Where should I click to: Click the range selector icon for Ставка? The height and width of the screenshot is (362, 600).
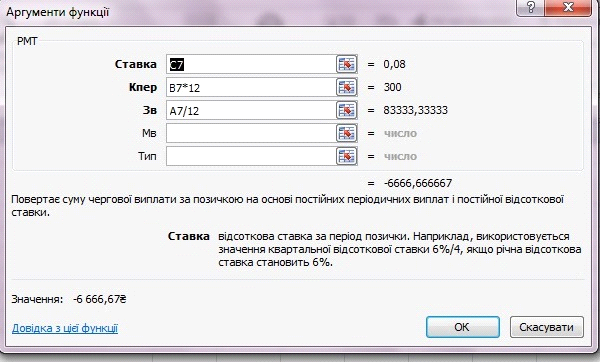(x=347, y=64)
